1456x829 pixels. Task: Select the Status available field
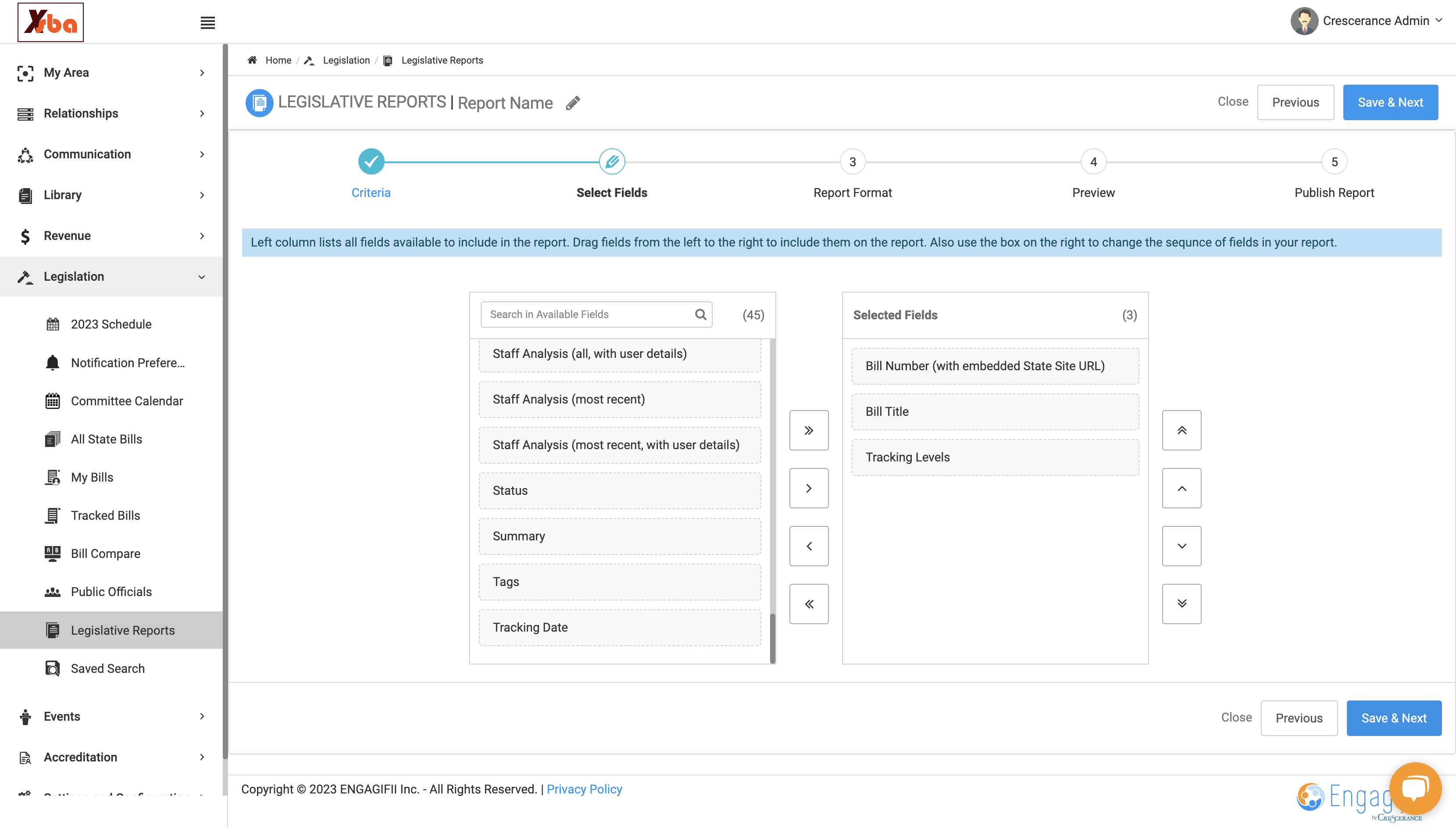[x=620, y=491]
